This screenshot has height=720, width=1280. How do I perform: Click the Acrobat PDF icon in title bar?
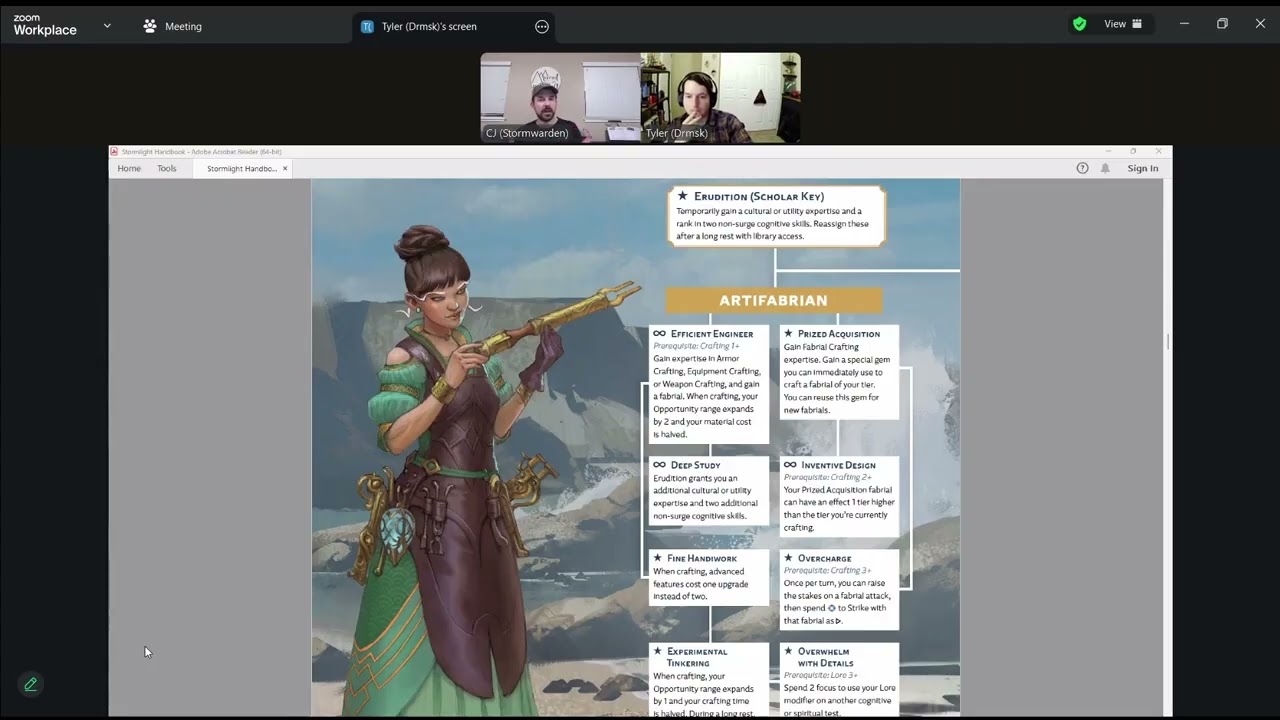114,151
